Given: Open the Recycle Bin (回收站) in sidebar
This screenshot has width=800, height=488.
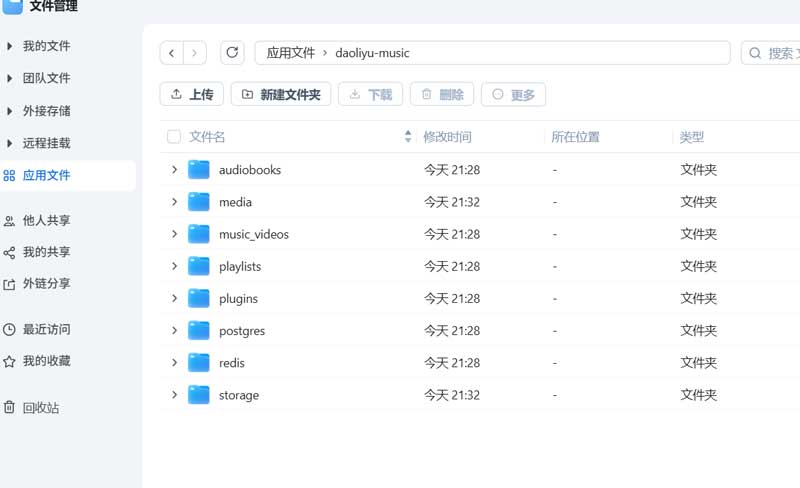Looking at the screenshot, I should 40,408.
